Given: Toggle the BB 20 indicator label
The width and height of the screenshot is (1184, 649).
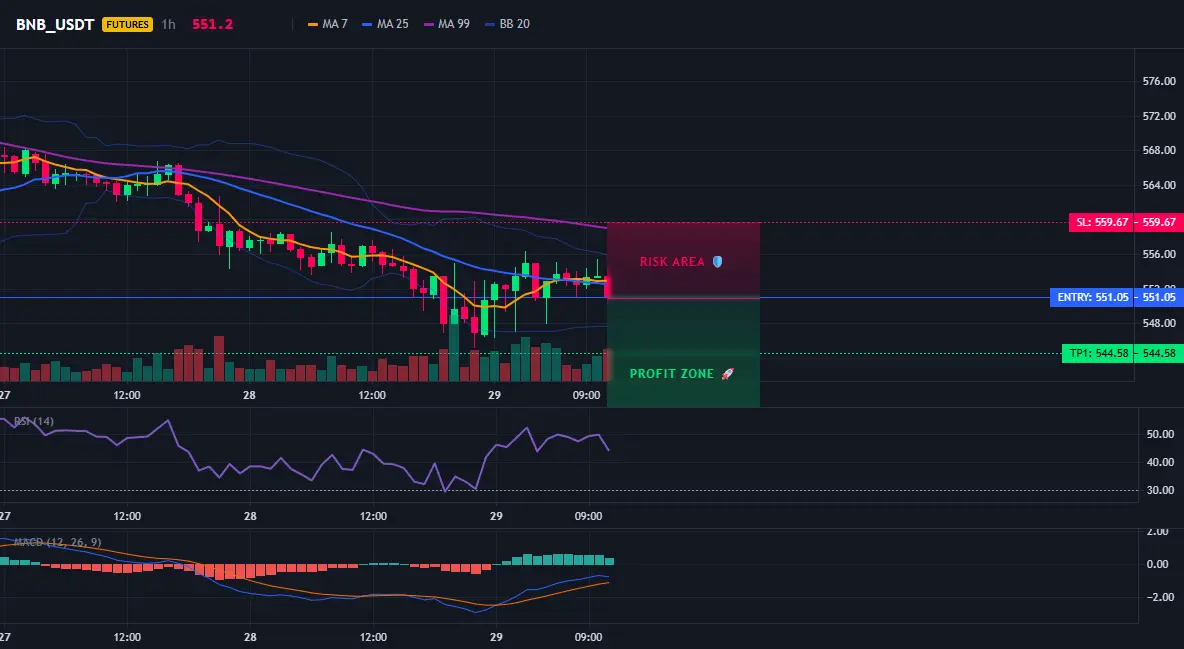Looking at the screenshot, I should coord(514,24).
